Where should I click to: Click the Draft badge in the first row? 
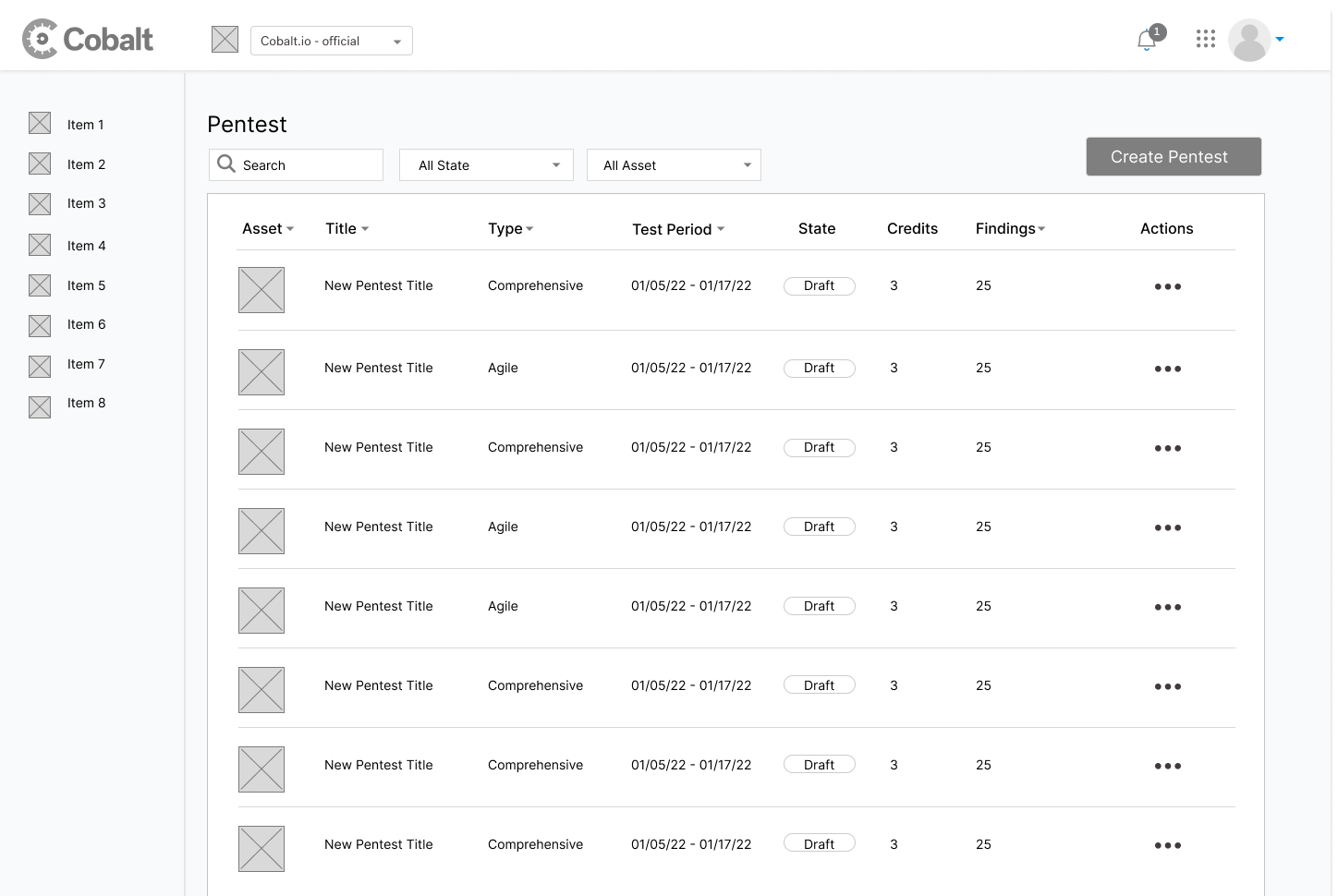click(820, 286)
